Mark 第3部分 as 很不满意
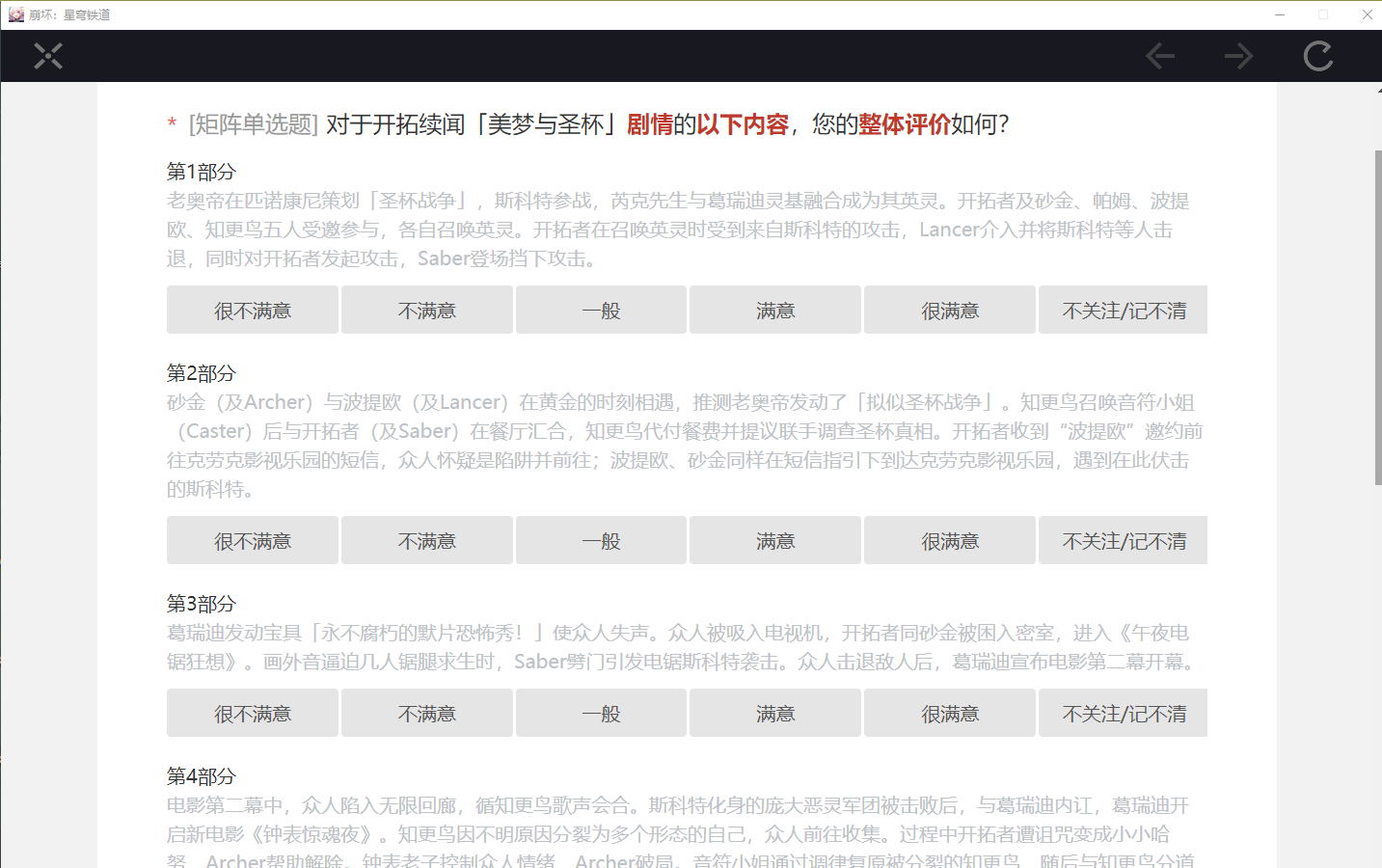 coord(253,714)
